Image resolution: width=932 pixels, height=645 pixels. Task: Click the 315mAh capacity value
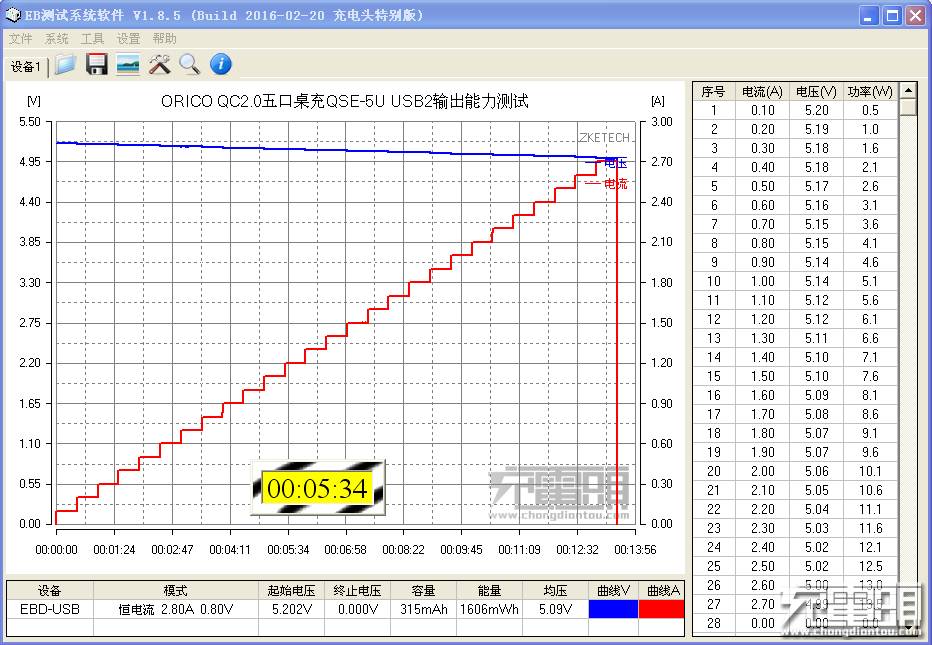click(423, 609)
